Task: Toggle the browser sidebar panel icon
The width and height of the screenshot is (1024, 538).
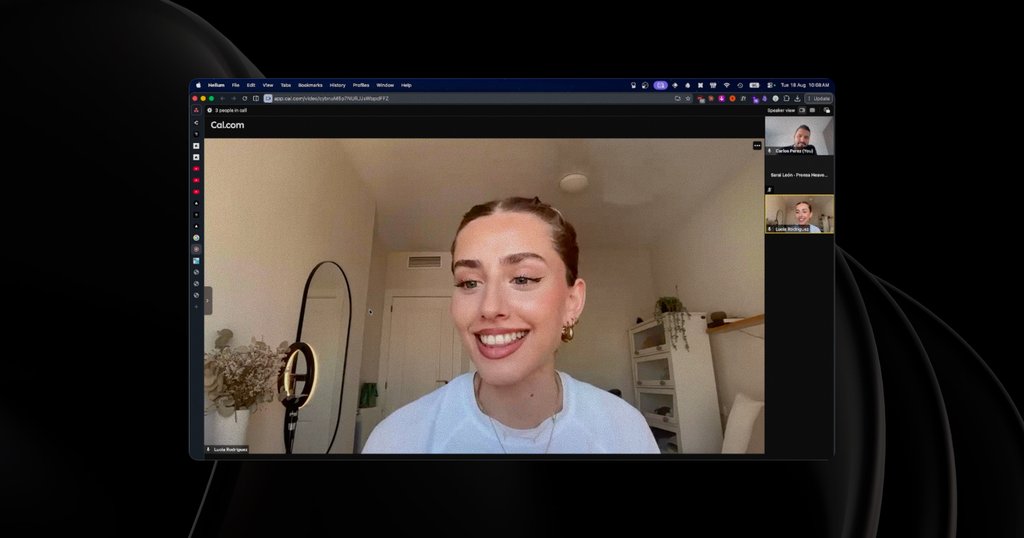Action: coord(256,99)
